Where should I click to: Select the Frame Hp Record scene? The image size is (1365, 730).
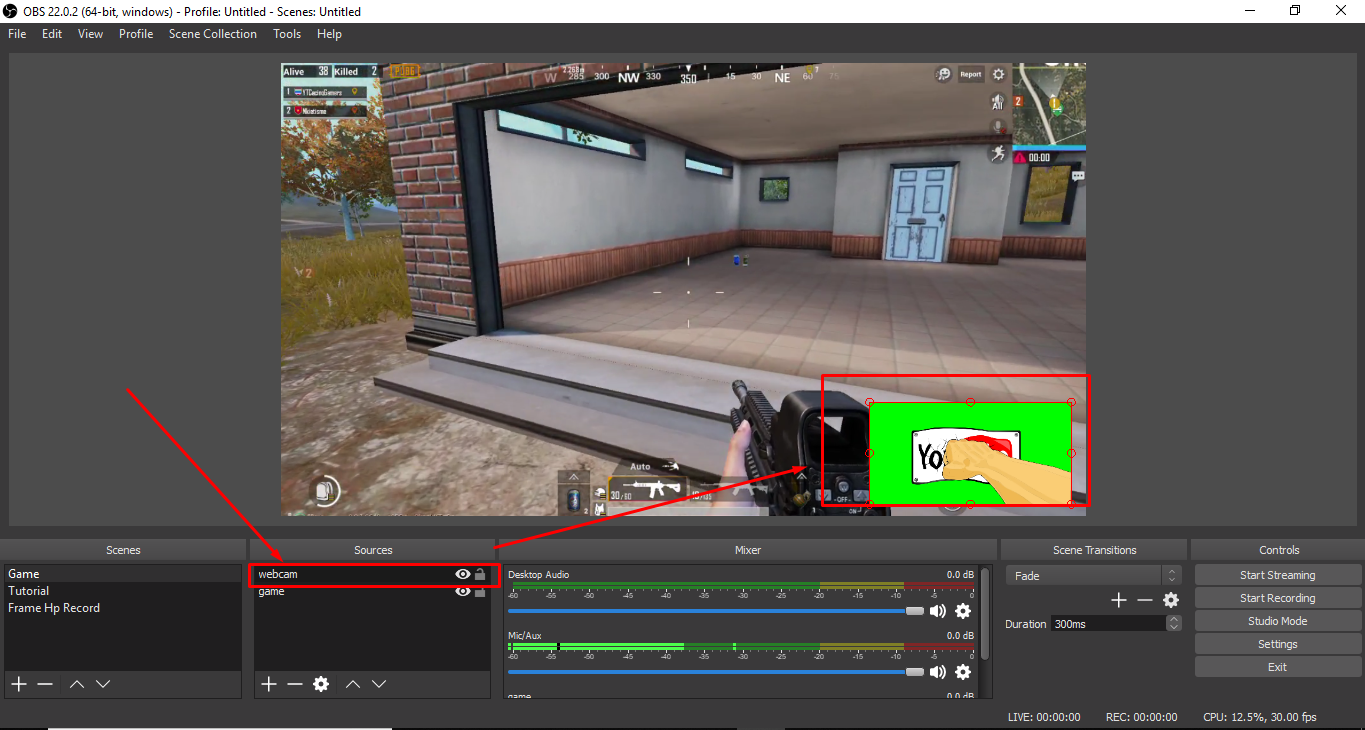click(124, 608)
